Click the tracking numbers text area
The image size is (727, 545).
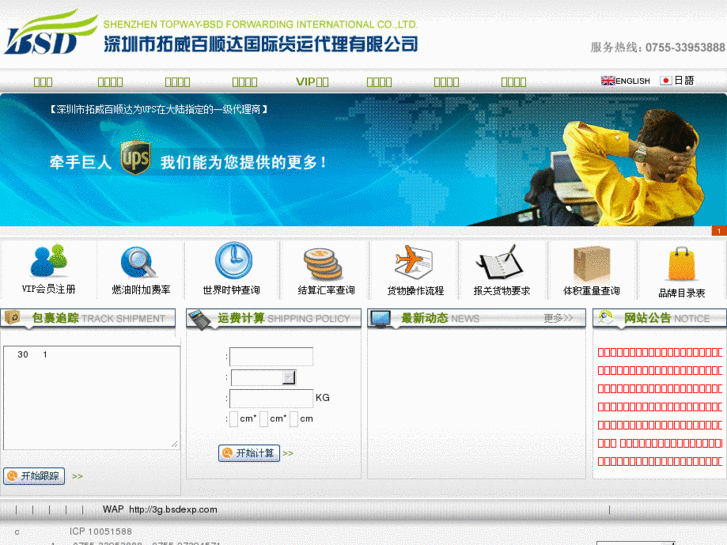92,398
